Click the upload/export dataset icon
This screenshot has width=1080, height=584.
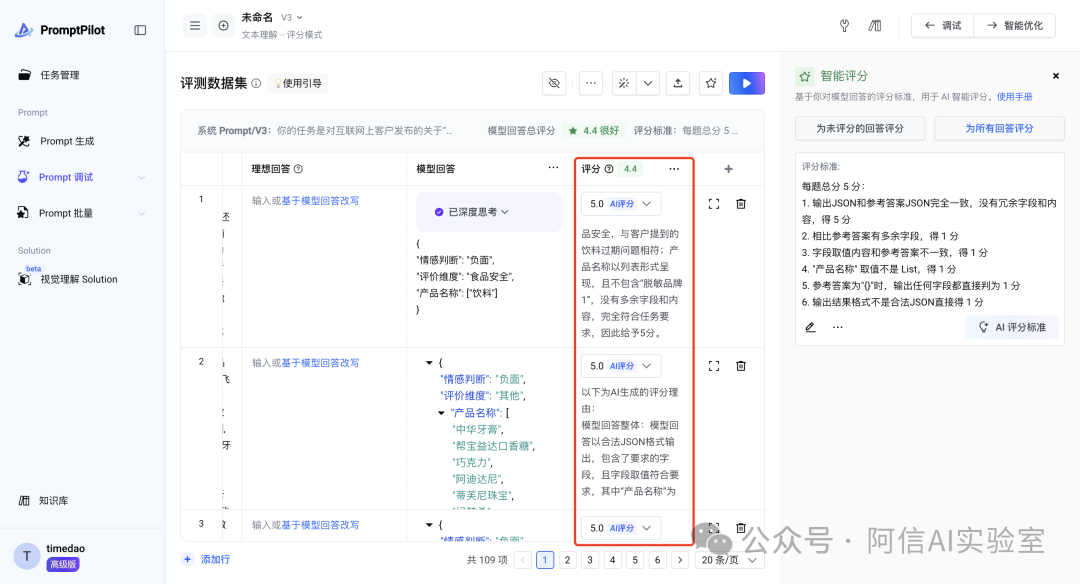point(678,83)
